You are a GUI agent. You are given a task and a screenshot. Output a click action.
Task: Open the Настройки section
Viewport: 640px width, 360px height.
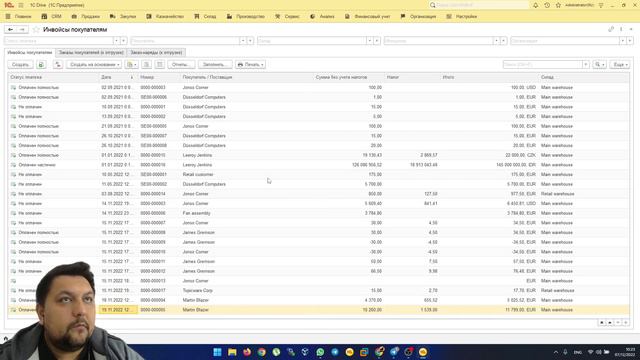[462, 16]
